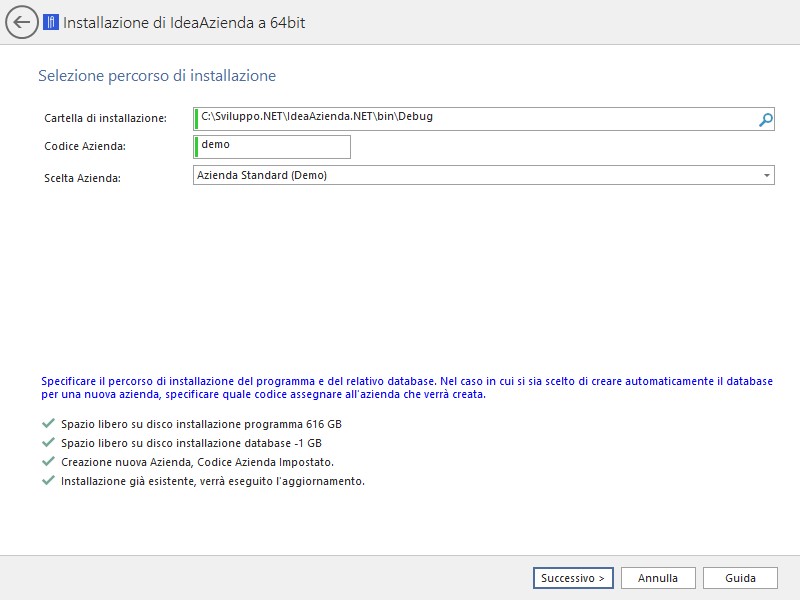Click the checkmark beside program disk space

pyautogui.click(x=48, y=423)
